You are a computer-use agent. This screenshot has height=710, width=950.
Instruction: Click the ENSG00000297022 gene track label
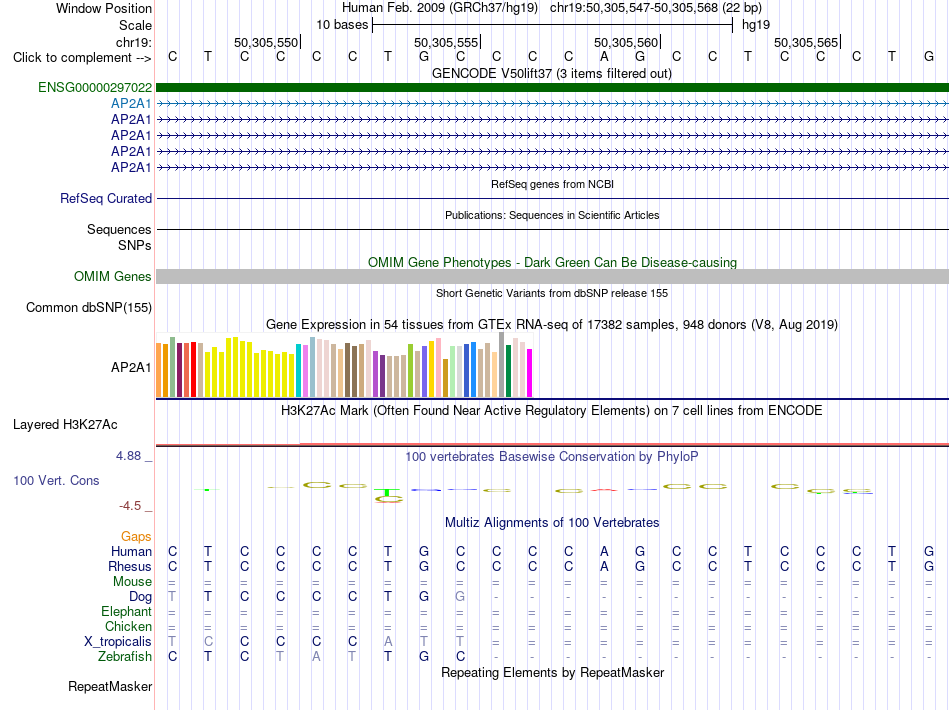pos(95,88)
